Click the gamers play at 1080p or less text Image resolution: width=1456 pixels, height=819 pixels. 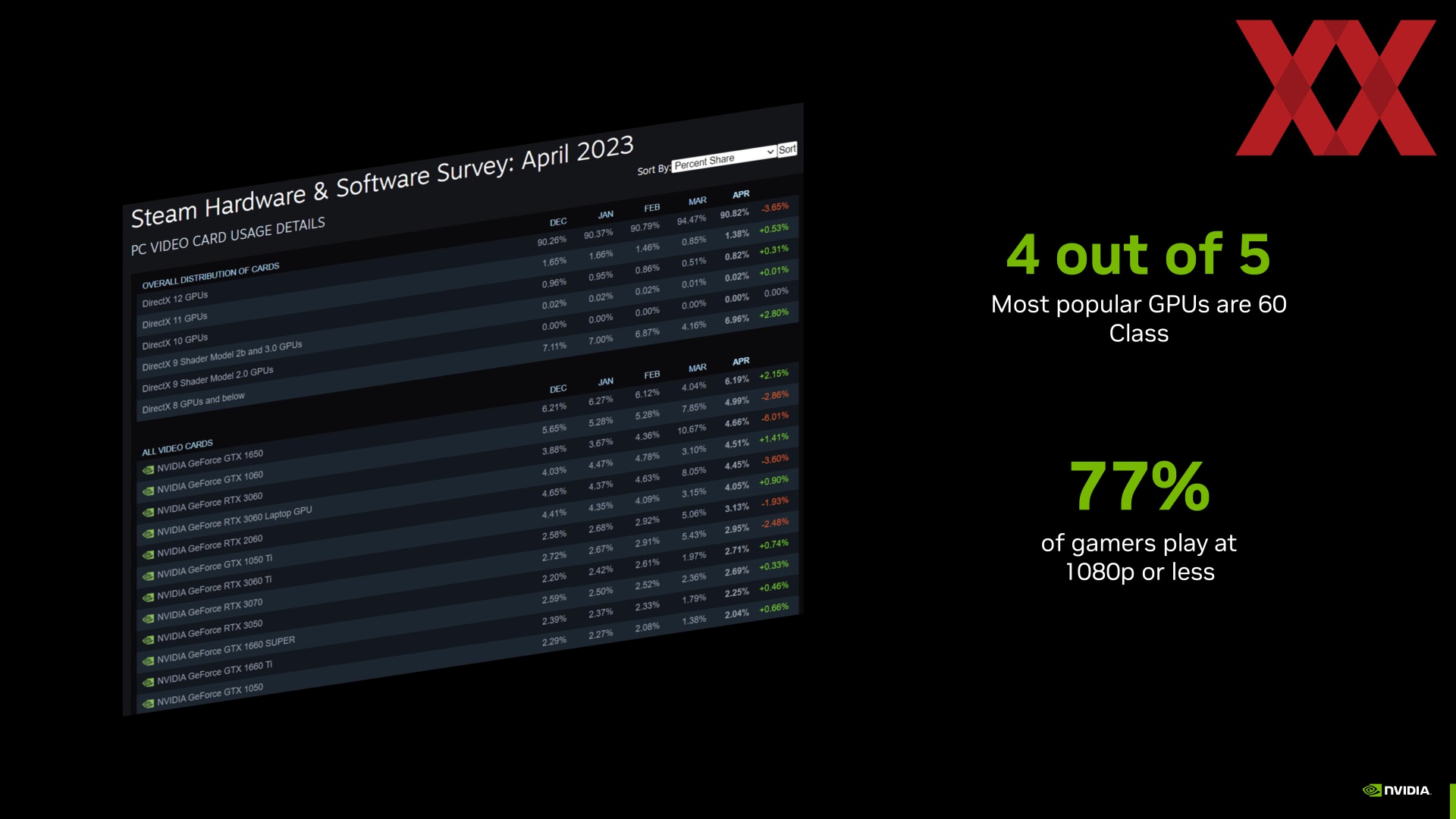(1139, 557)
